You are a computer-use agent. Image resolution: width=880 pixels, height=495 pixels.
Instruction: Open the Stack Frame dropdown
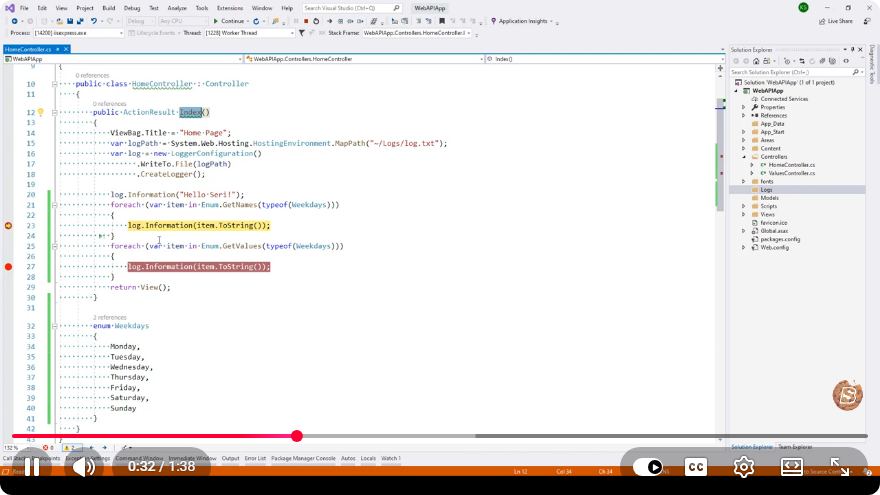(x=416, y=33)
